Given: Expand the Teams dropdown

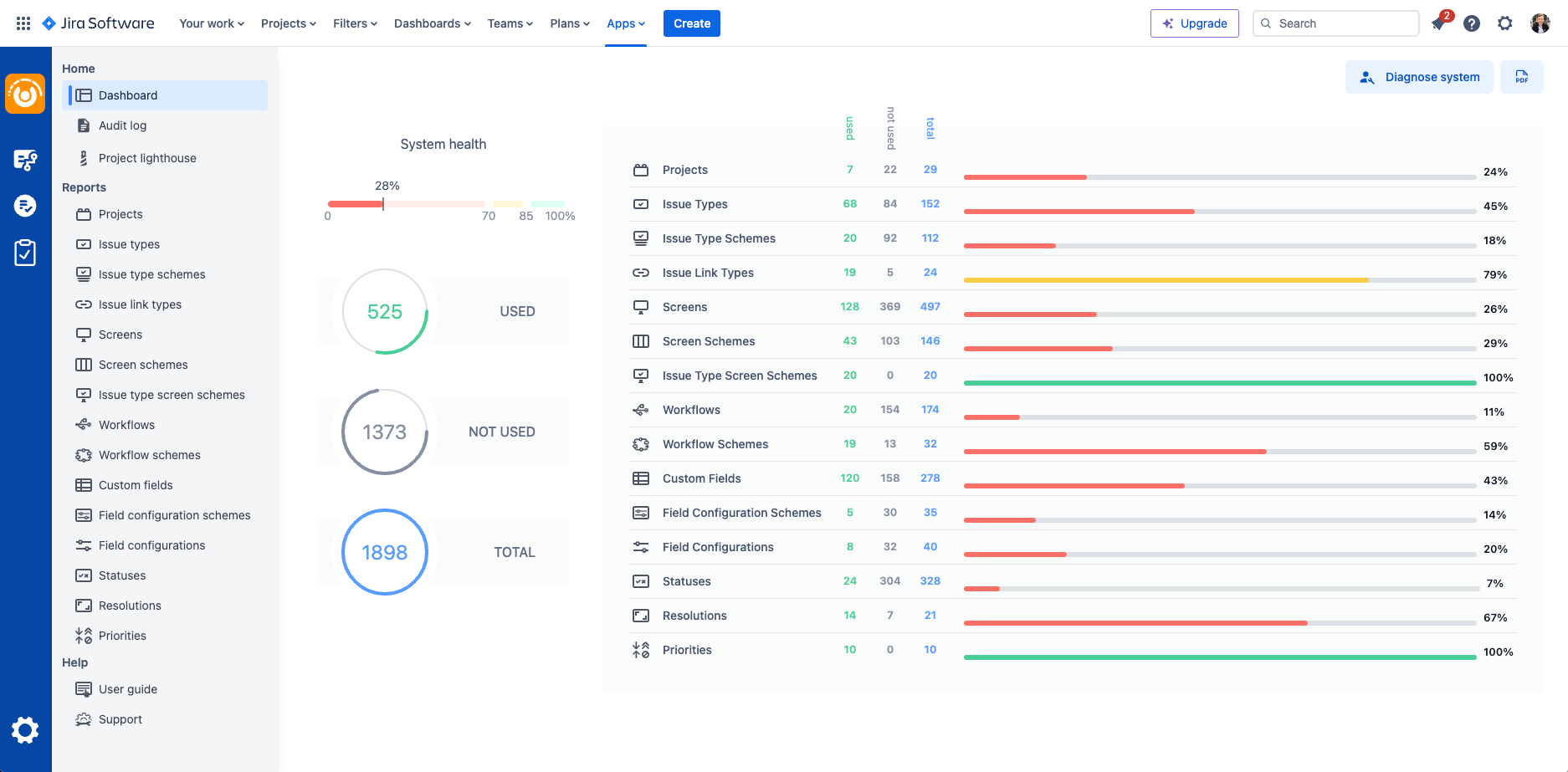Looking at the screenshot, I should [x=510, y=23].
